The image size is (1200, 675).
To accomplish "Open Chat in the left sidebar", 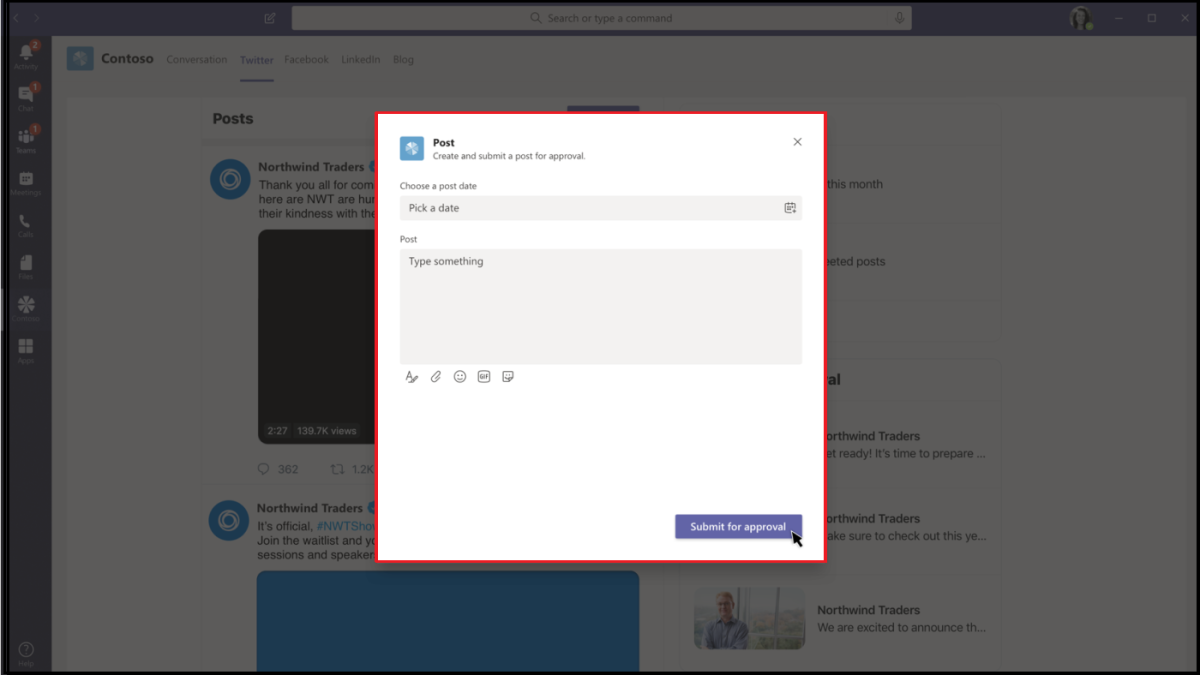I will coord(26,97).
